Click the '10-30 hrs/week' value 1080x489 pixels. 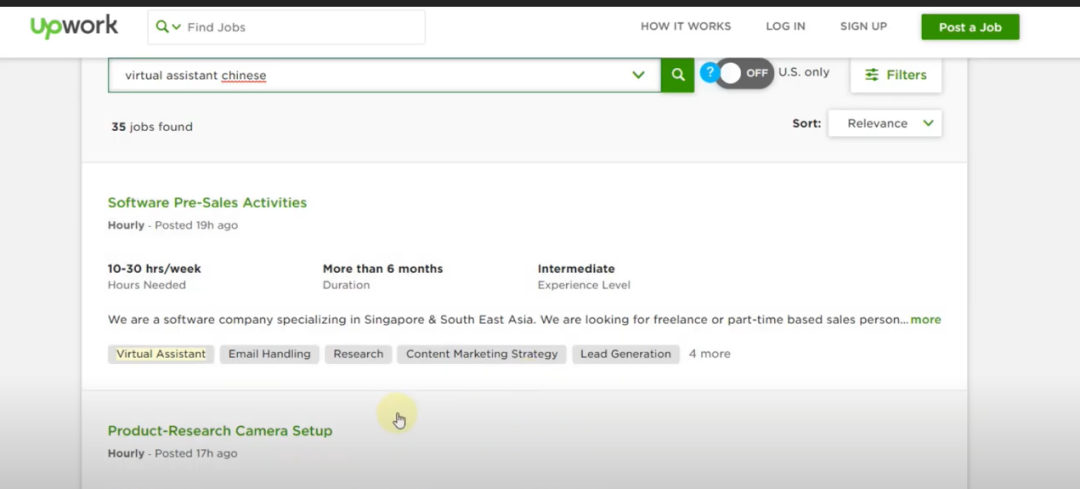tap(154, 269)
